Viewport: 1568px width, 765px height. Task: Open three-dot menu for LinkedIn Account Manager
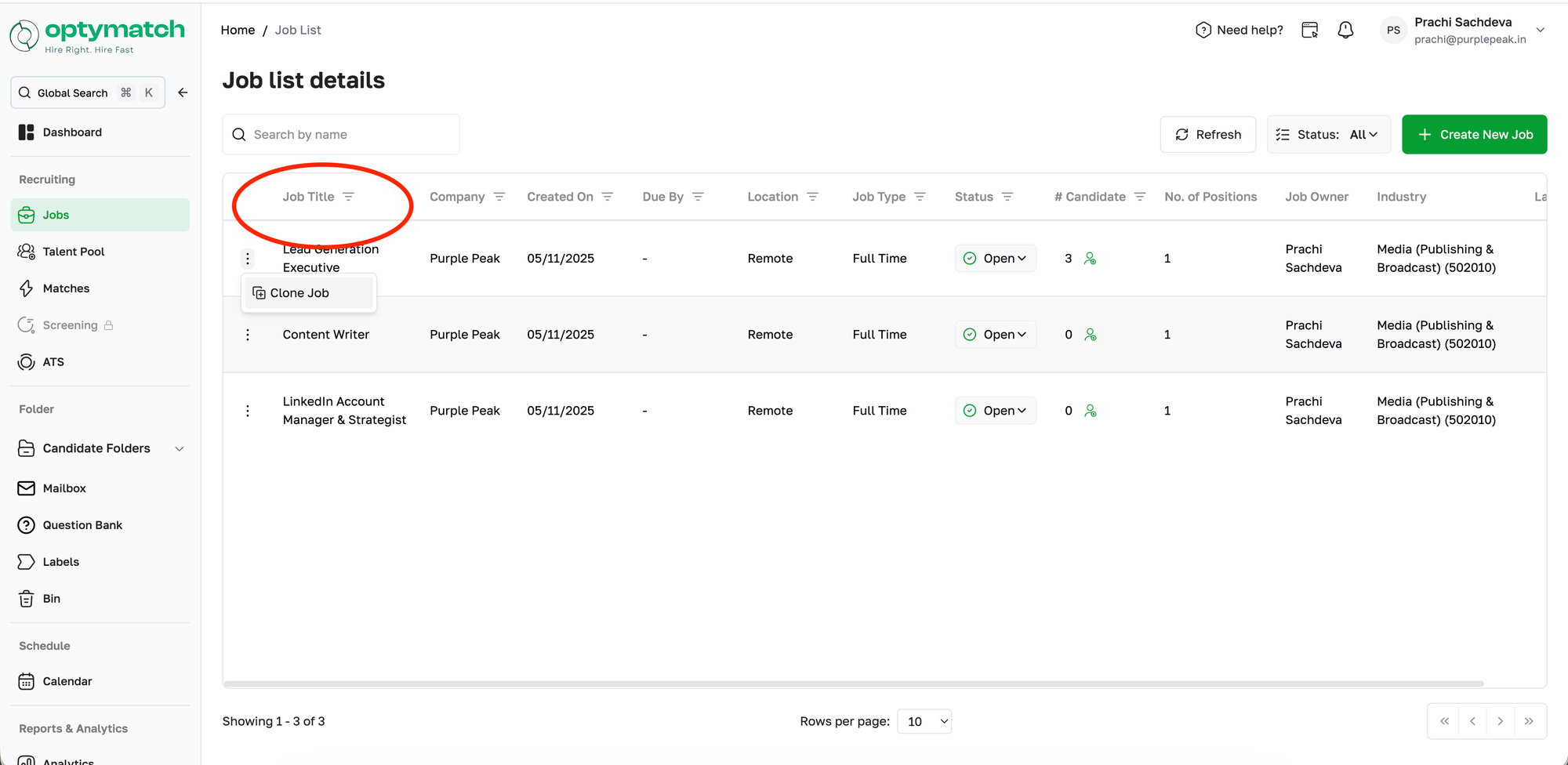click(x=248, y=411)
